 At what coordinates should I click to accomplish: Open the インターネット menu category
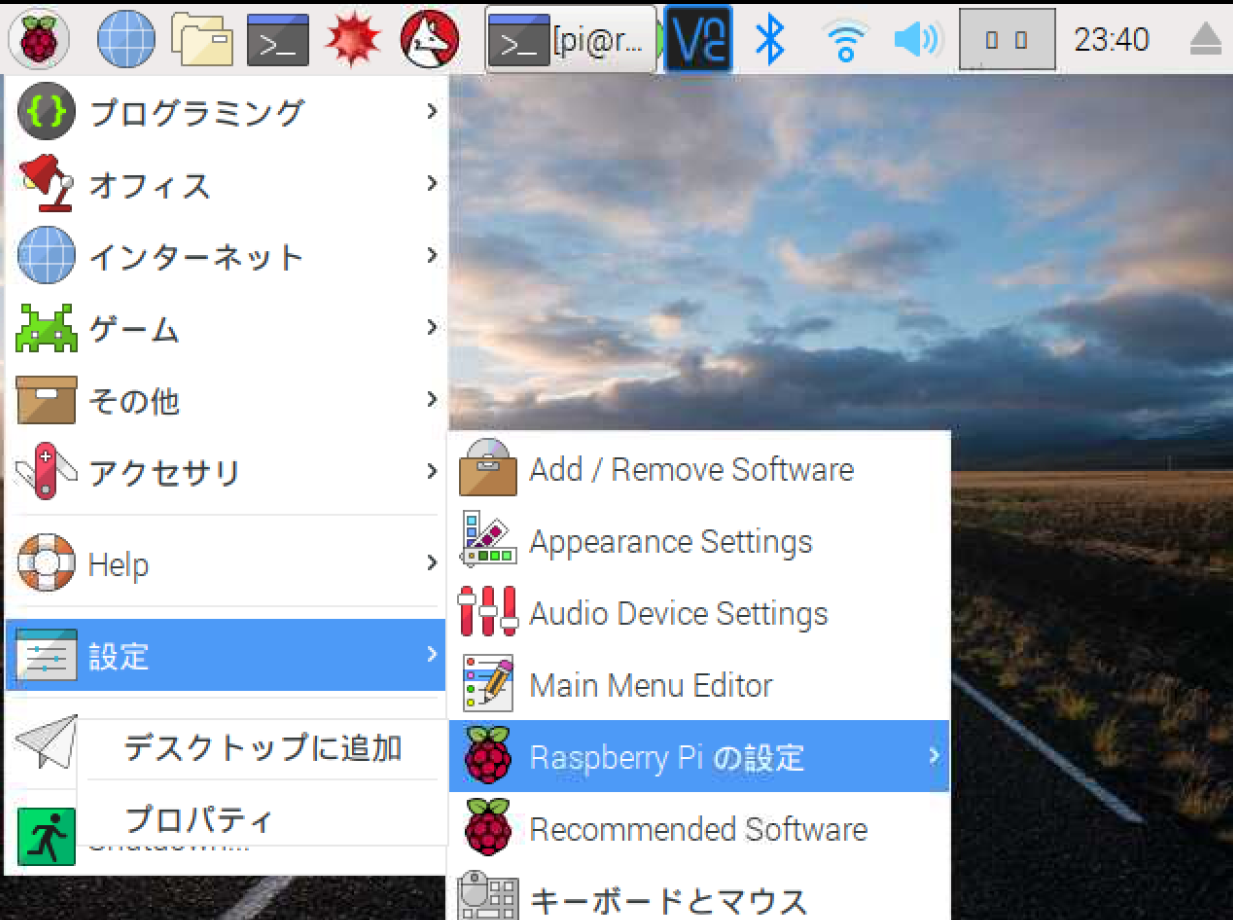tap(226, 257)
